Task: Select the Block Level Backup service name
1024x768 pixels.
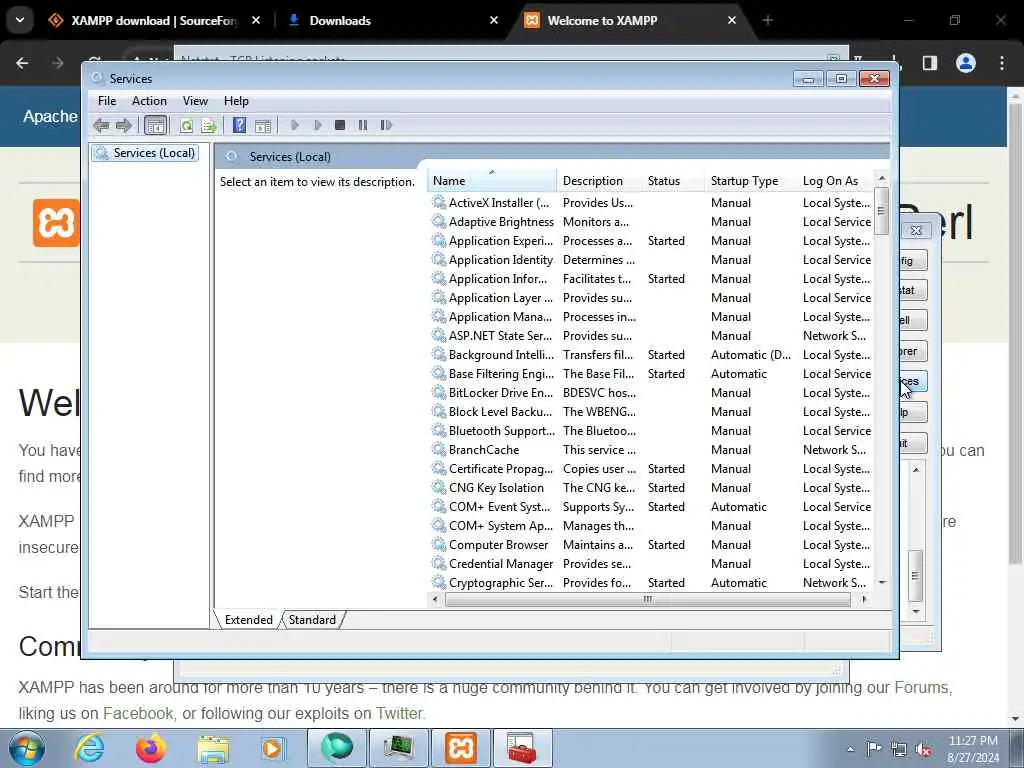Action: [500, 411]
